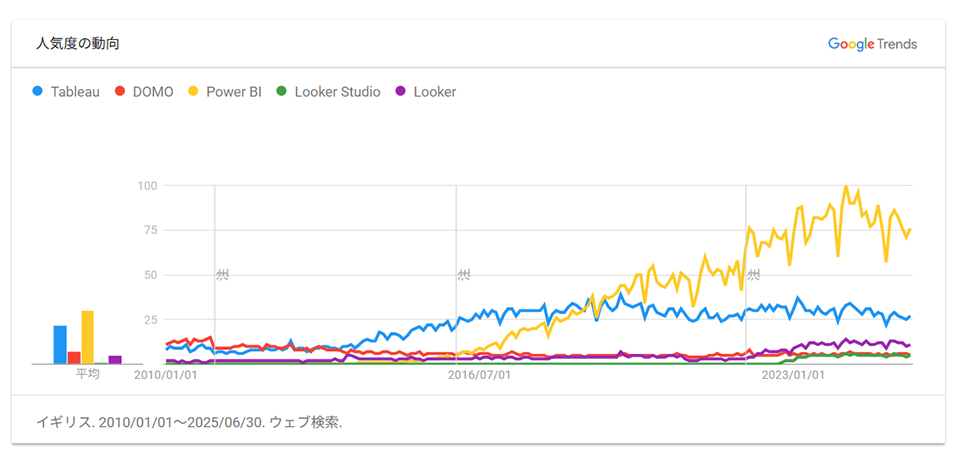The width and height of the screenshot is (960, 463).
Task: Click the 2023/01/01 axis date label
Action: tap(793, 376)
